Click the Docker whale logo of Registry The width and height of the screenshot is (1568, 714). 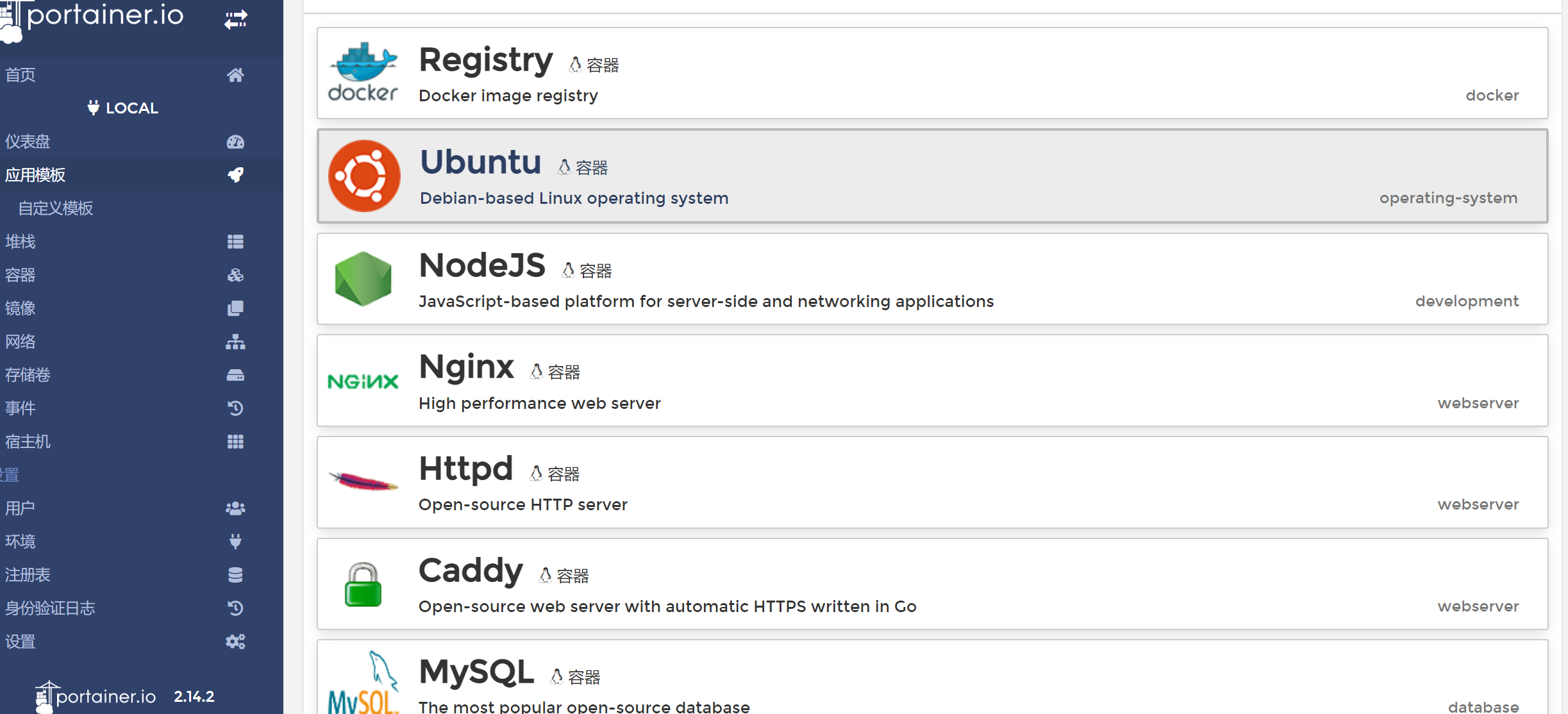(x=363, y=72)
